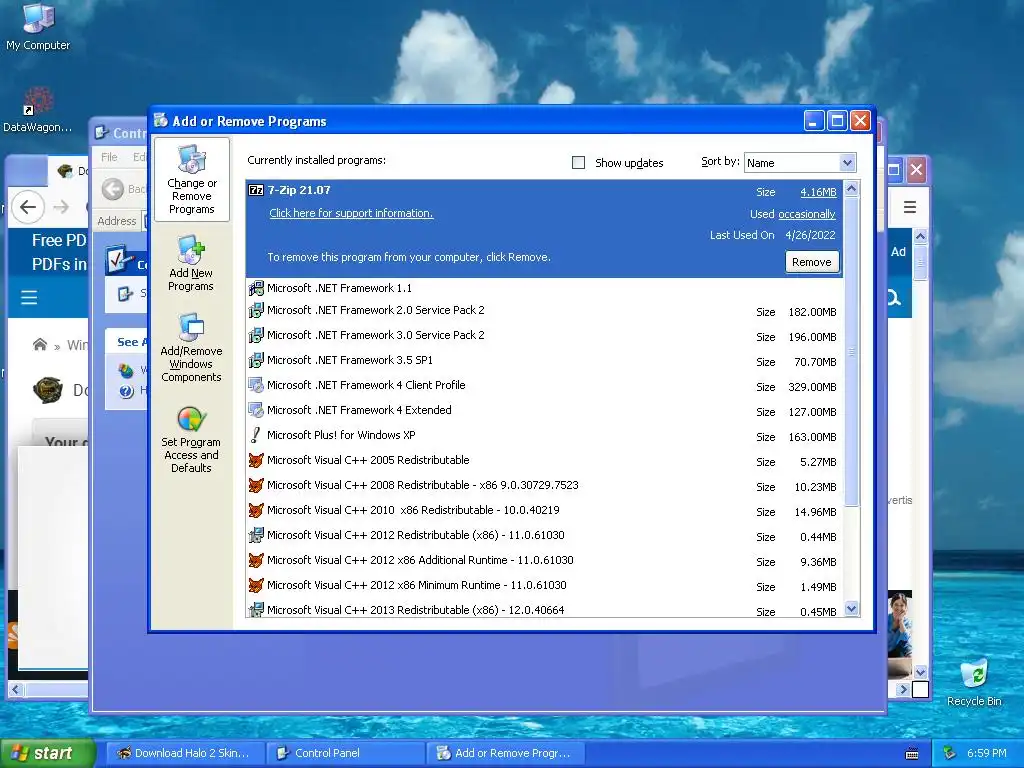1024x768 pixels.
Task: Click the clock showing 6:59 PM
Action: point(987,753)
